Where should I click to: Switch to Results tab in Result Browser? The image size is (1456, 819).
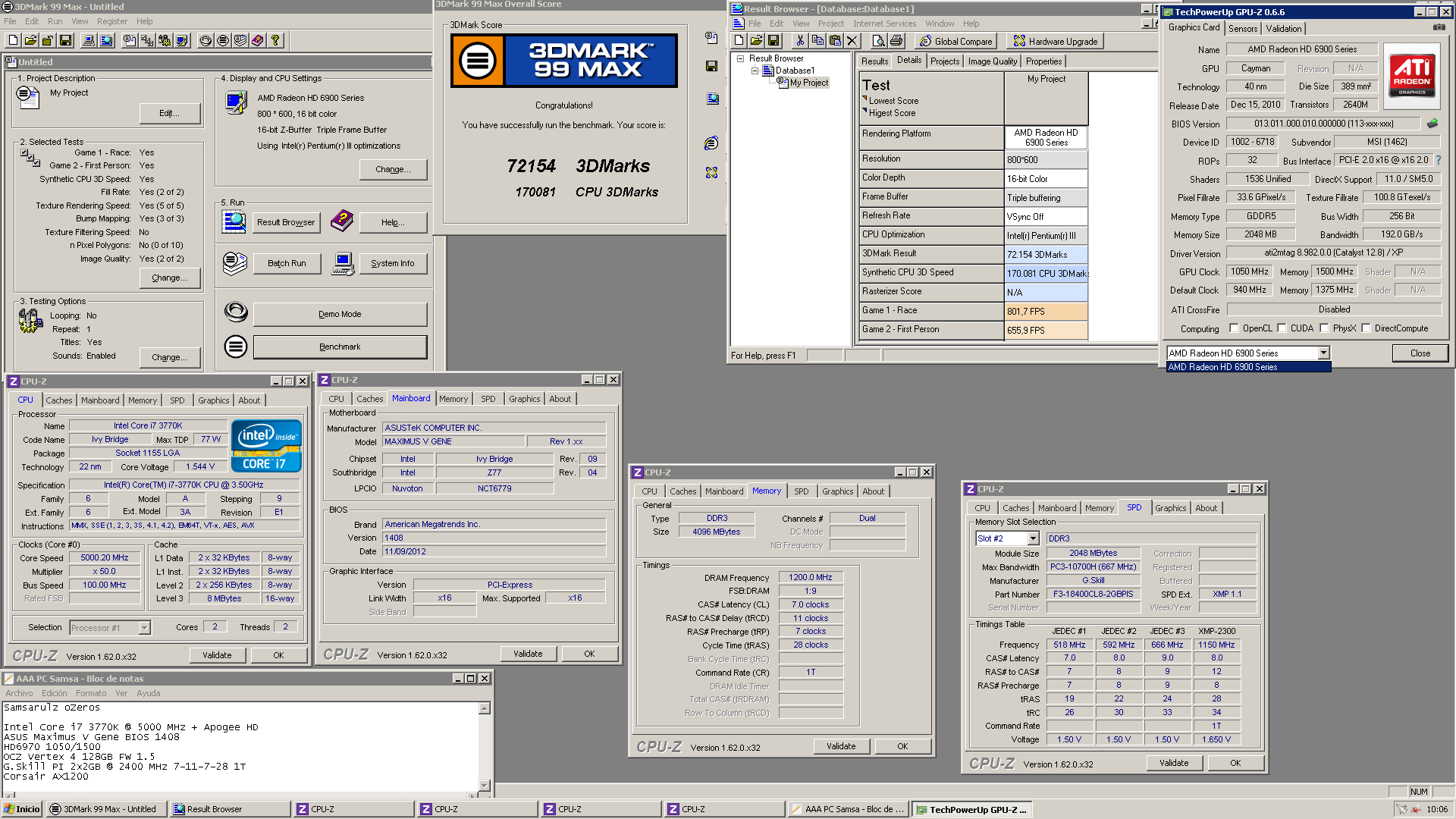(874, 61)
